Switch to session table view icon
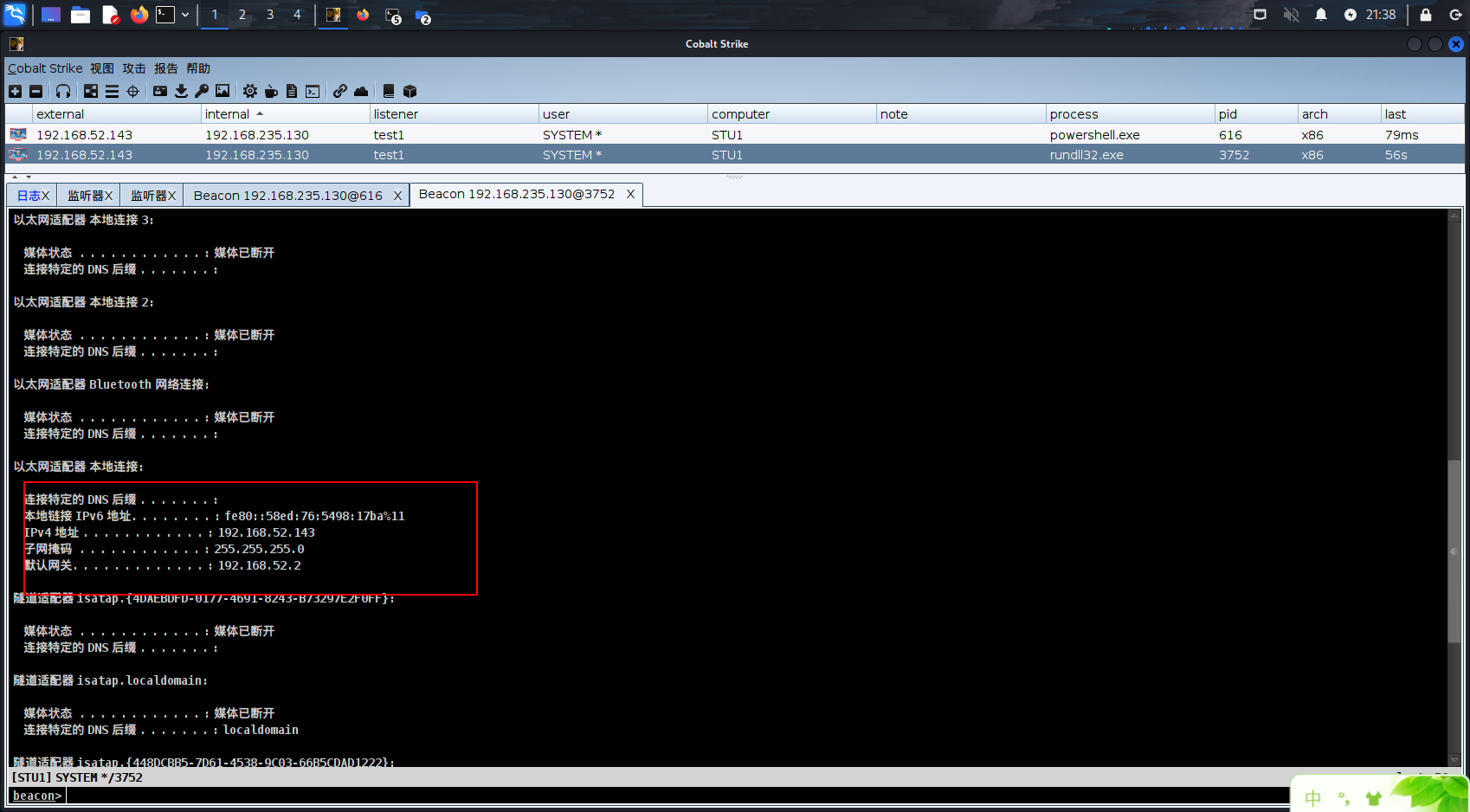Image resolution: width=1470 pixels, height=812 pixels. click(x=112, y=91)
